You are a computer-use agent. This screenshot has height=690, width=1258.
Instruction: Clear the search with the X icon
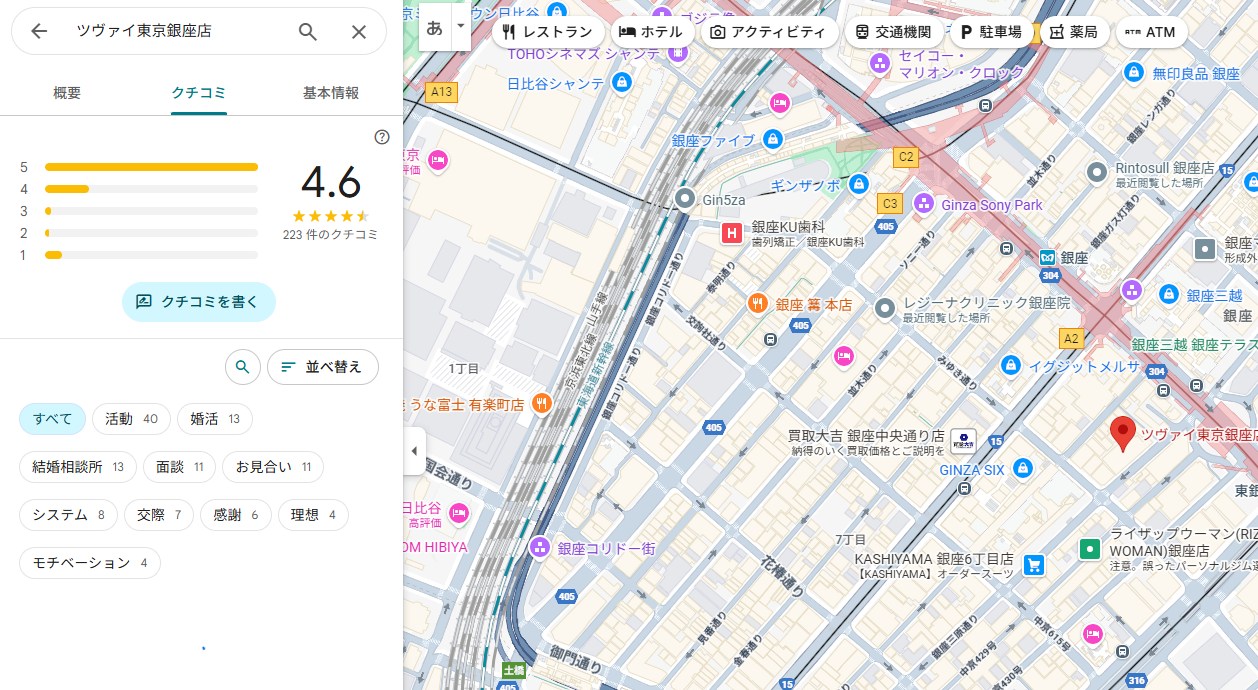359,31
